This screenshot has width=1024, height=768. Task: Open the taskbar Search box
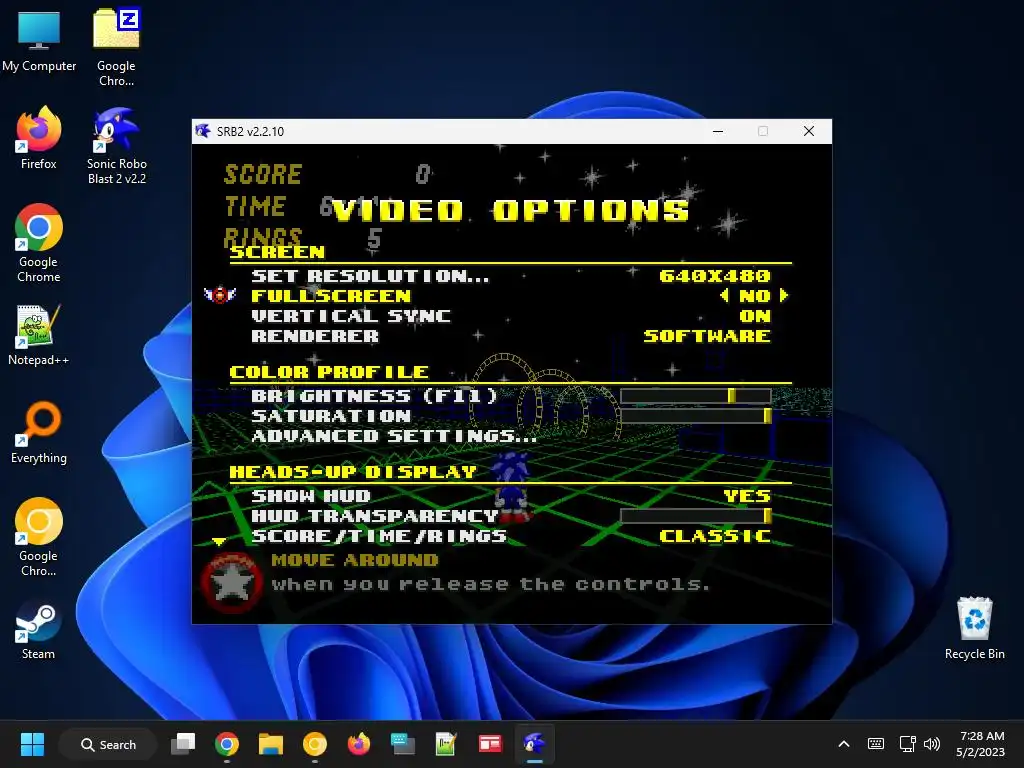[x=108, y=744]
